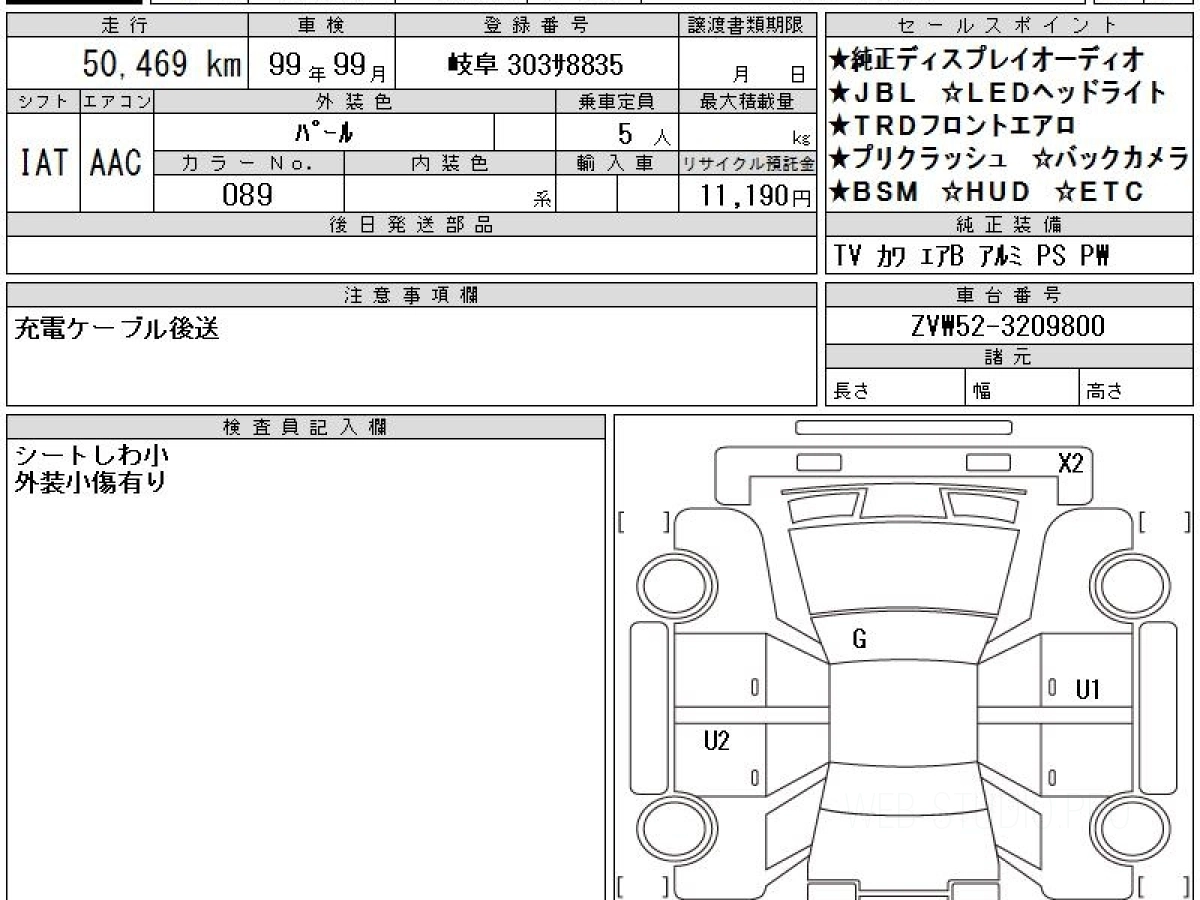Click the エアコン header cell
Viewport: 1200px width, 900px height.
pyautogui.click(x=117, y=101)
